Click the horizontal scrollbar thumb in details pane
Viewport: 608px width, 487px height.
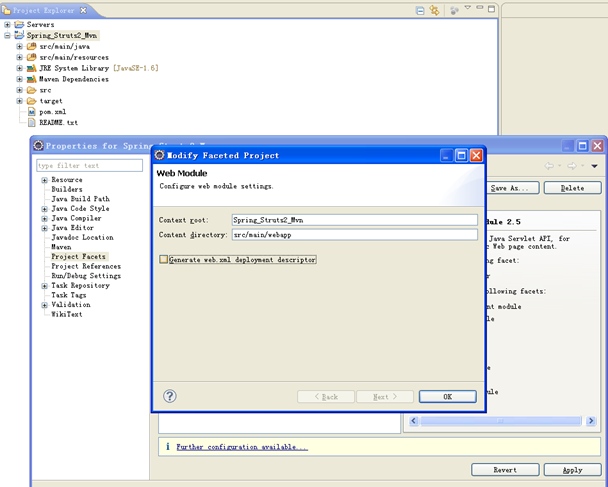click(501, 421)
